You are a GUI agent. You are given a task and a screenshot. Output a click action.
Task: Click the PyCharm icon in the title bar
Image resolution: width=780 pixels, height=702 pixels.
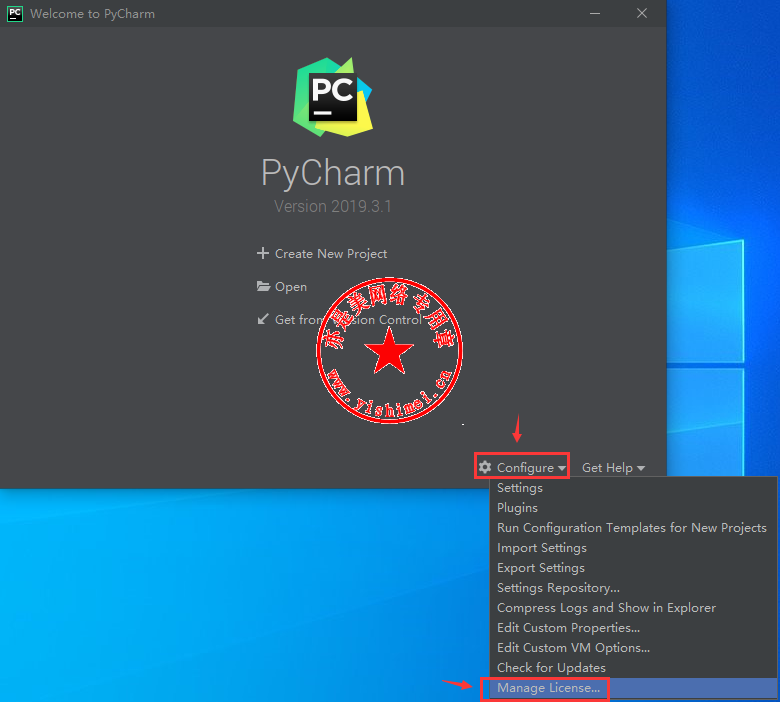15,13
